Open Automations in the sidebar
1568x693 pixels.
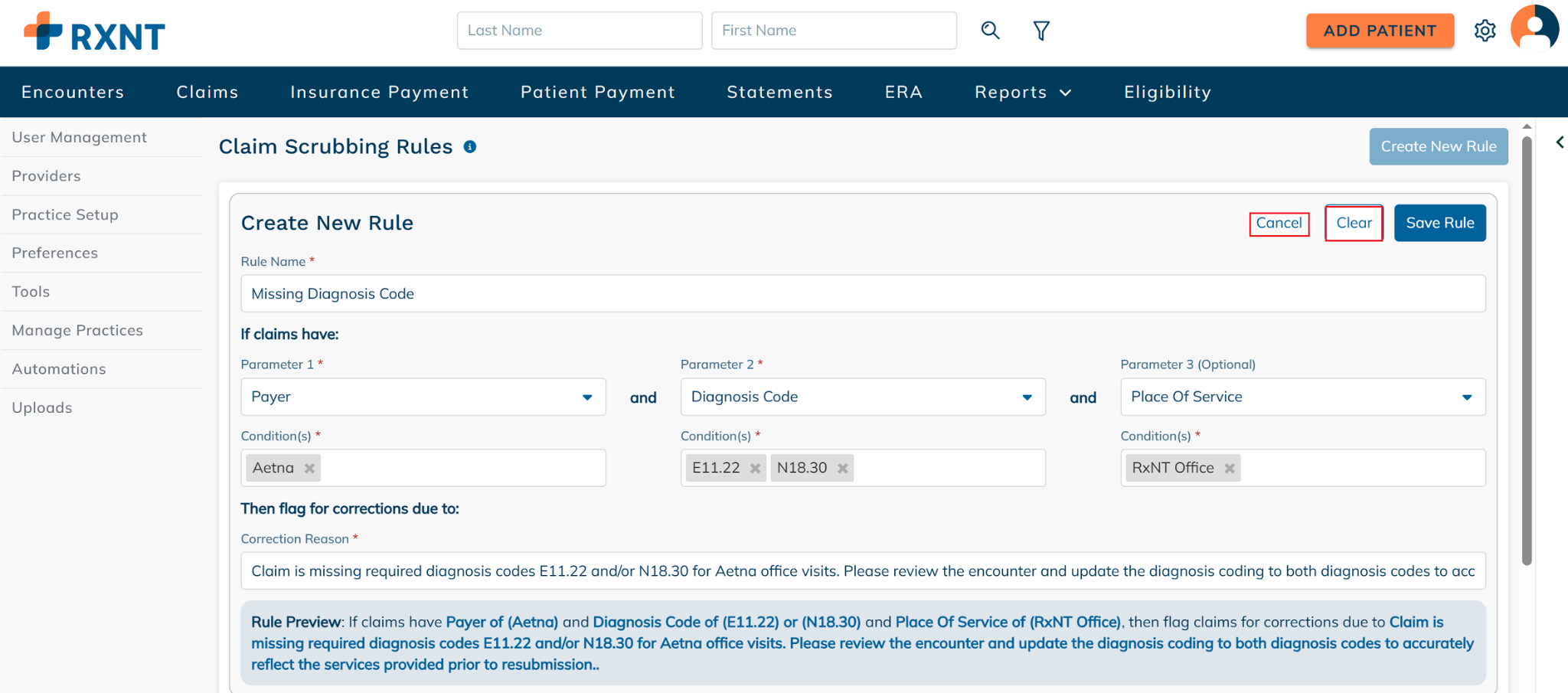tap(59, 369)
